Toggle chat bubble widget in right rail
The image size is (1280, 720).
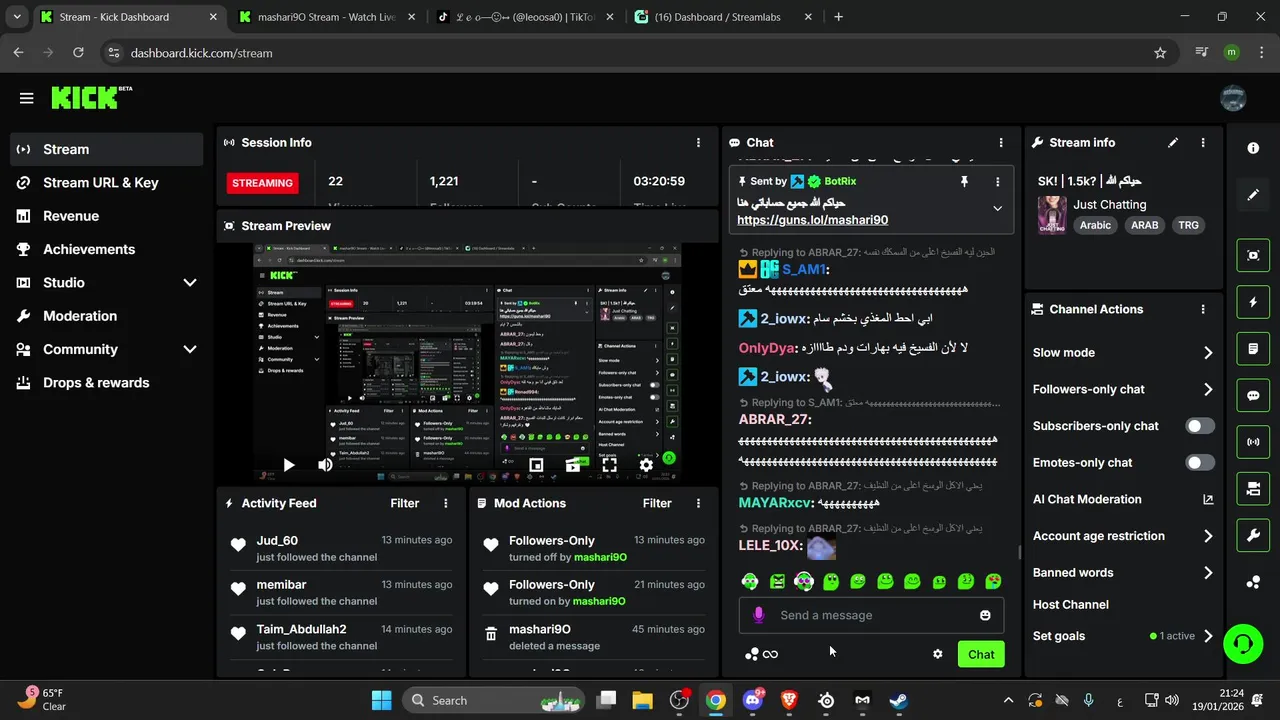(x=1253, y=395)
